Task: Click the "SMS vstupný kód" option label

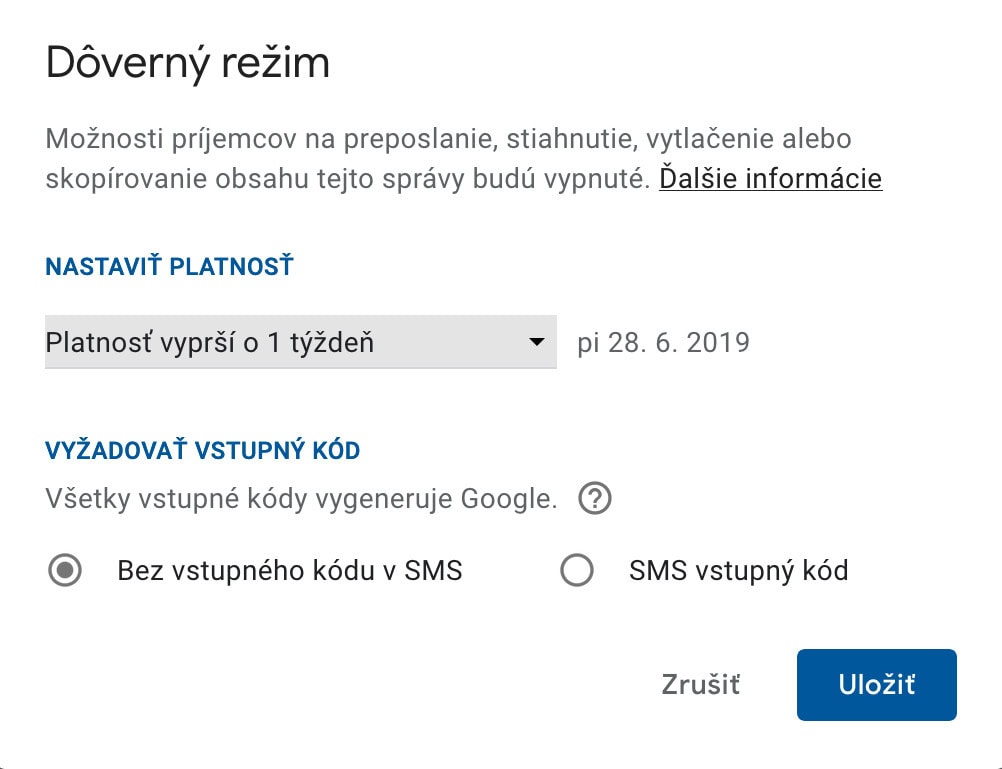Action: click(738, 571)
